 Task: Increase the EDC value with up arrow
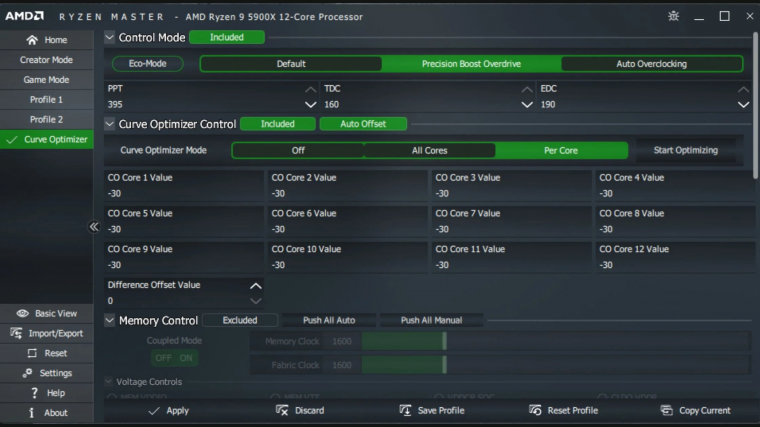pyautogui.click(x=743, y=89)
